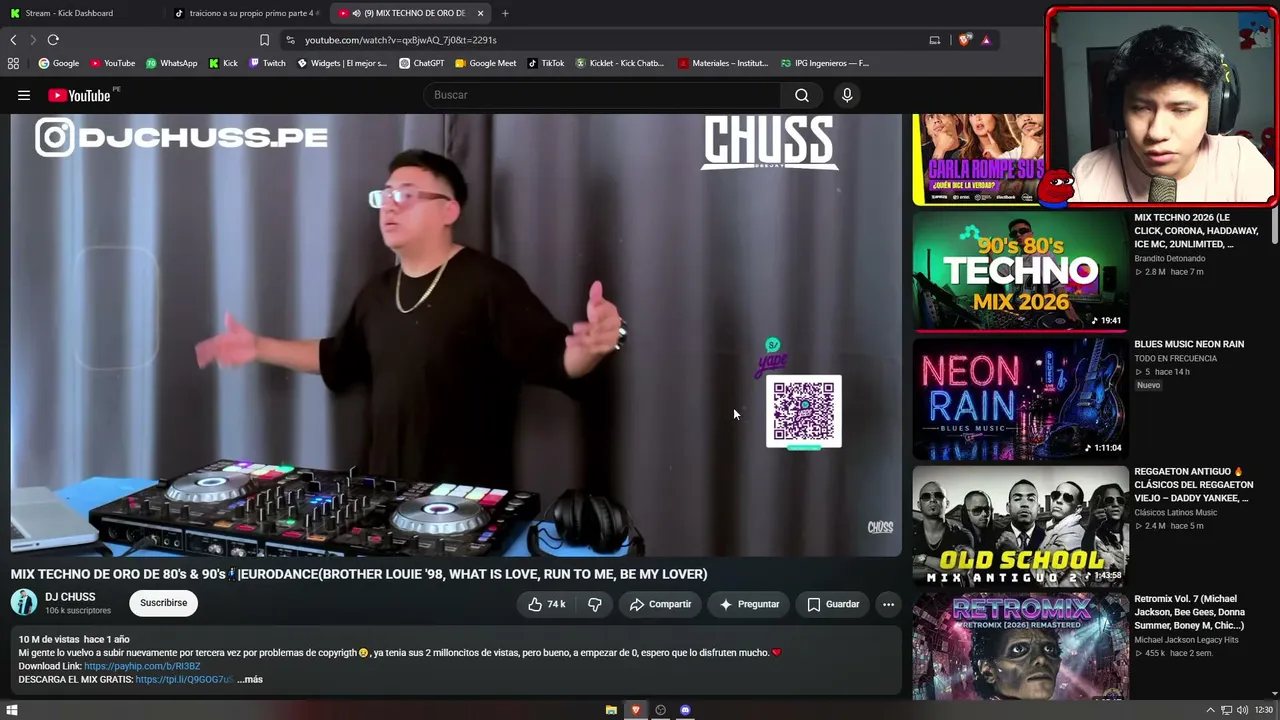Open the MIX TECHNO 2026 video title
This screenshot has height=720, width=1280.
coord(1196,231)
